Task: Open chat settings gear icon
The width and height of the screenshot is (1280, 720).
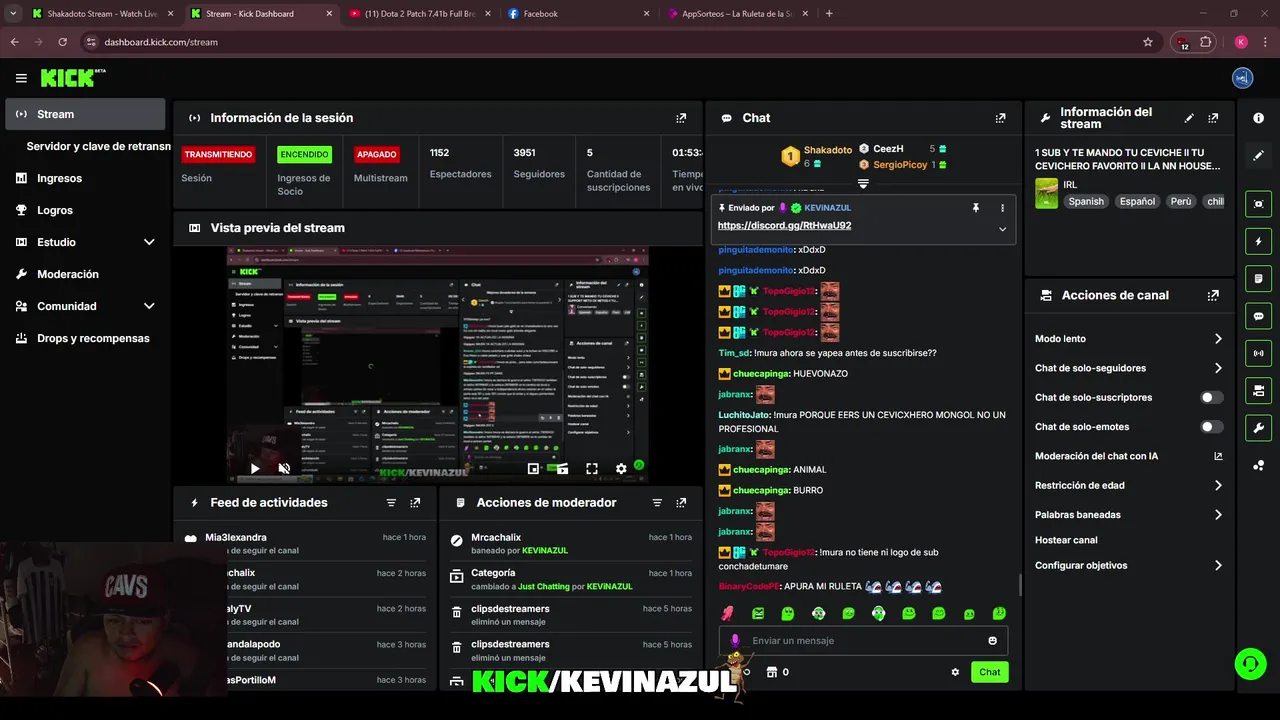Action: click(955, 672)
